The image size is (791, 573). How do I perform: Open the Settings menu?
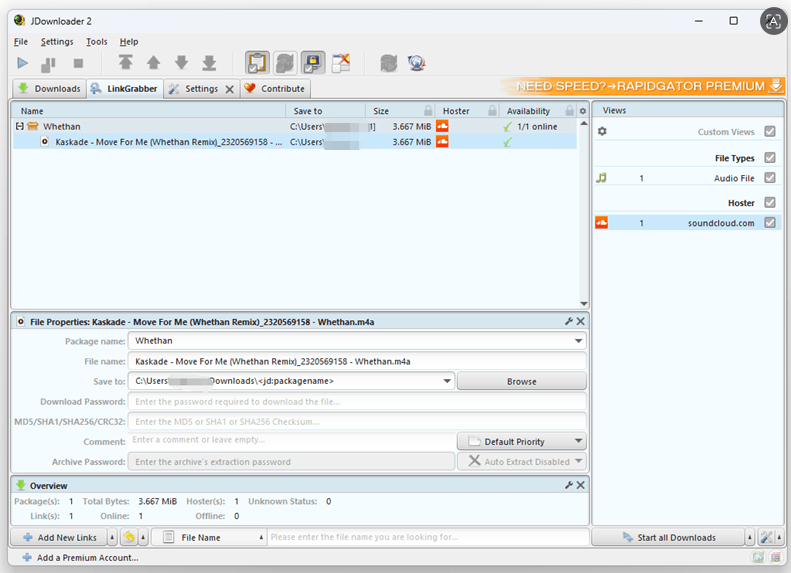coord(57,42)
